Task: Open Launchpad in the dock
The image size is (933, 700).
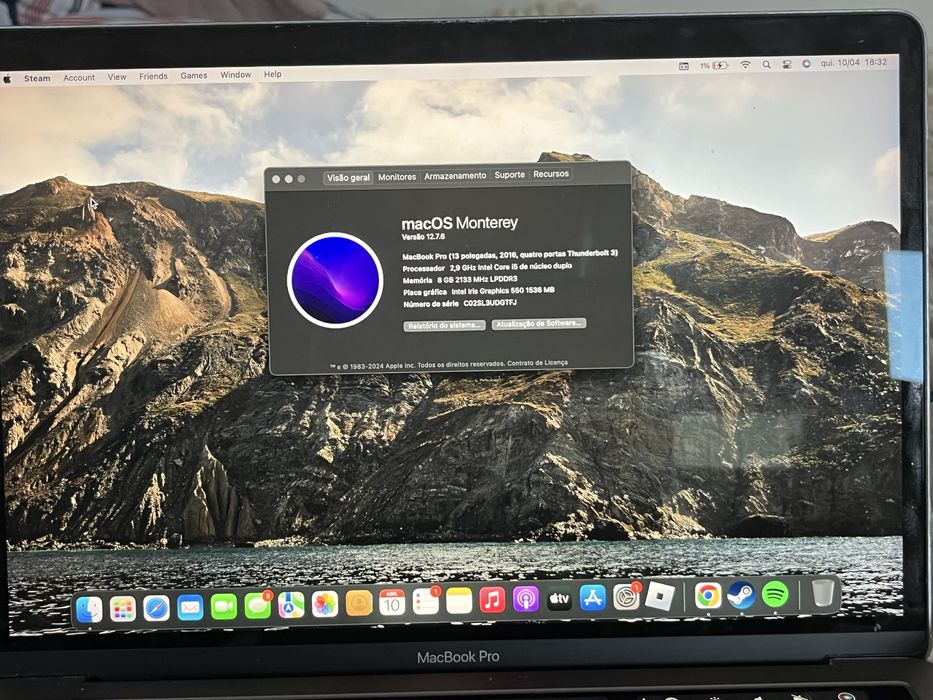Action: click(x=123, y=609)
